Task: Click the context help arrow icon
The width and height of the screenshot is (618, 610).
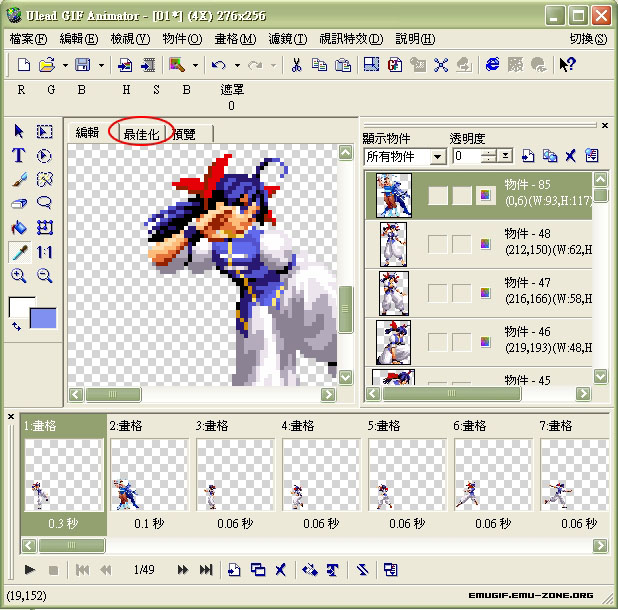Action: click(568, 65)
